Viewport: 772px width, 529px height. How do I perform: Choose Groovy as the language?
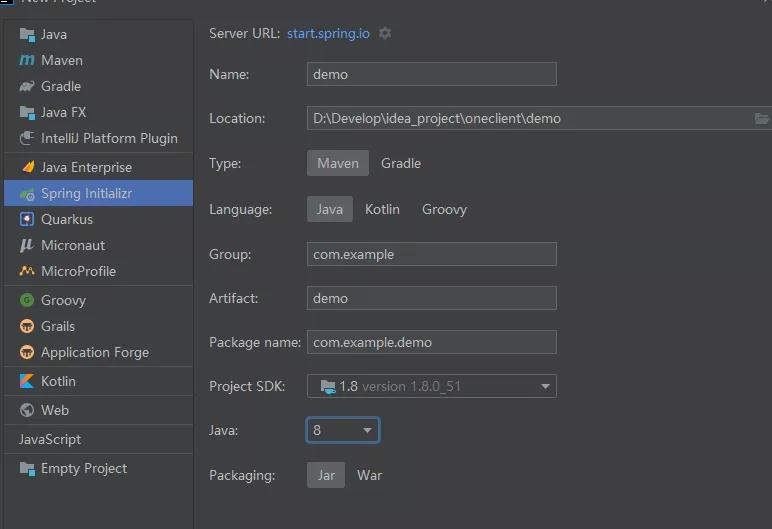point(444,209)
